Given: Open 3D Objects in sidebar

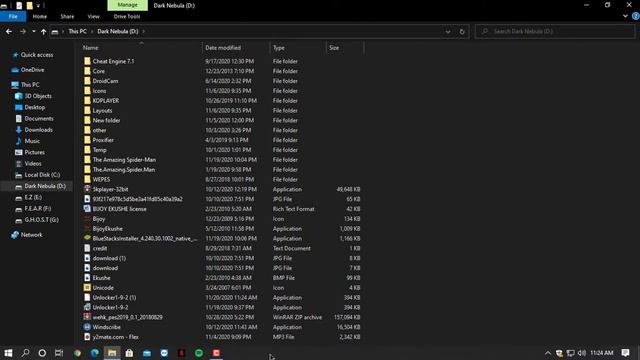Looking at the screenshot, I should [38, 96].
